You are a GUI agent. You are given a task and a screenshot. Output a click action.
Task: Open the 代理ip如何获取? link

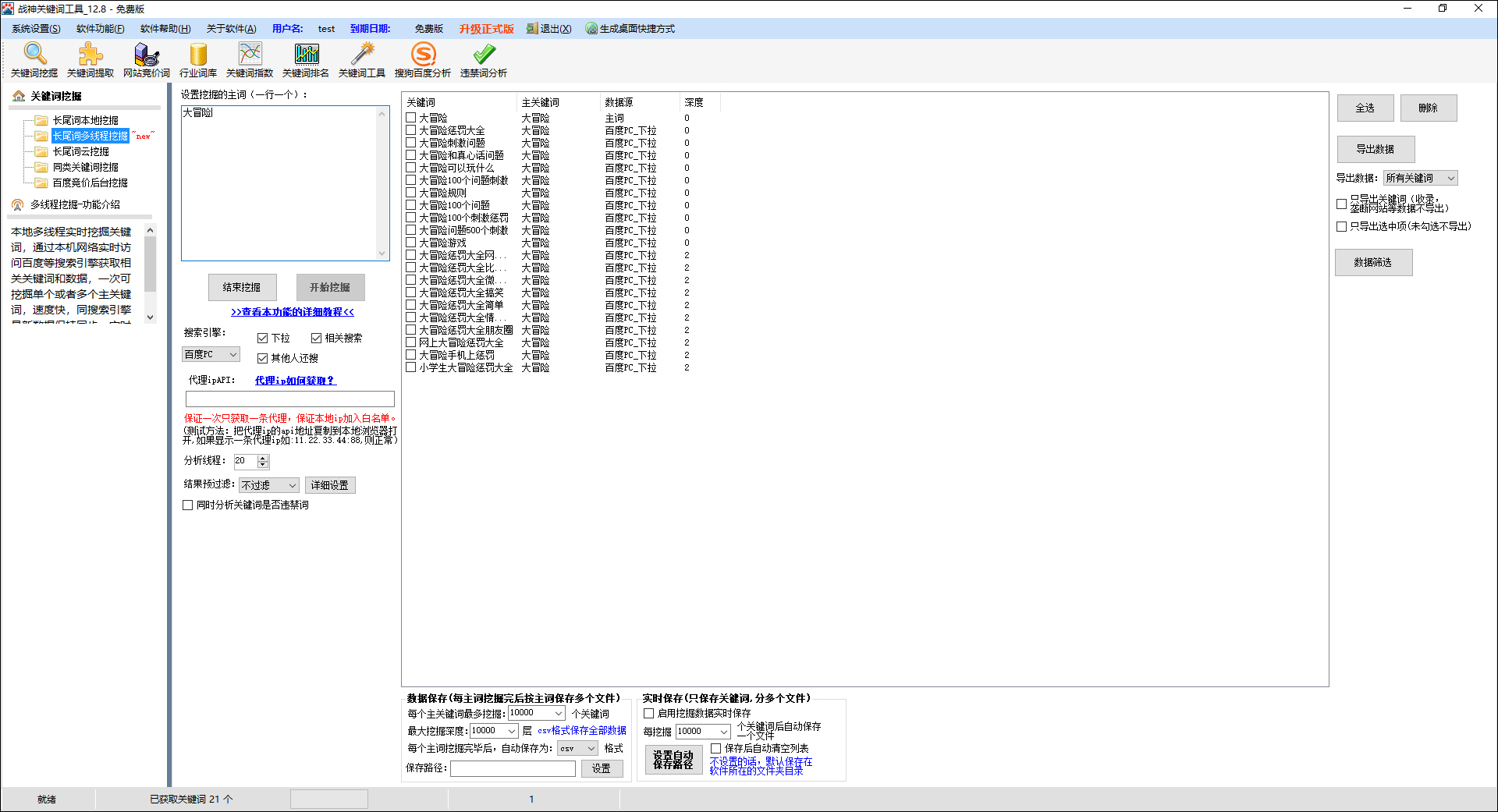click(x=296, y=381)
